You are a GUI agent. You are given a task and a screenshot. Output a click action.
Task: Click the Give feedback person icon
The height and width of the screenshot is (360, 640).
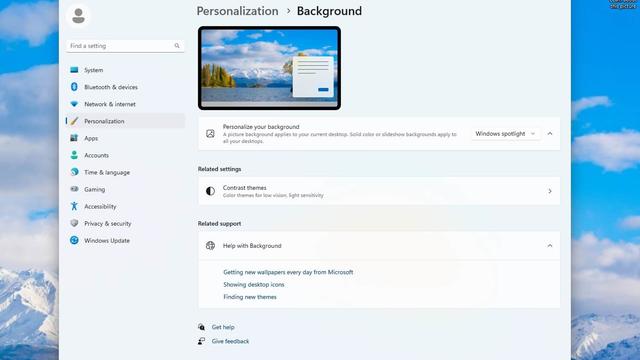202,341
